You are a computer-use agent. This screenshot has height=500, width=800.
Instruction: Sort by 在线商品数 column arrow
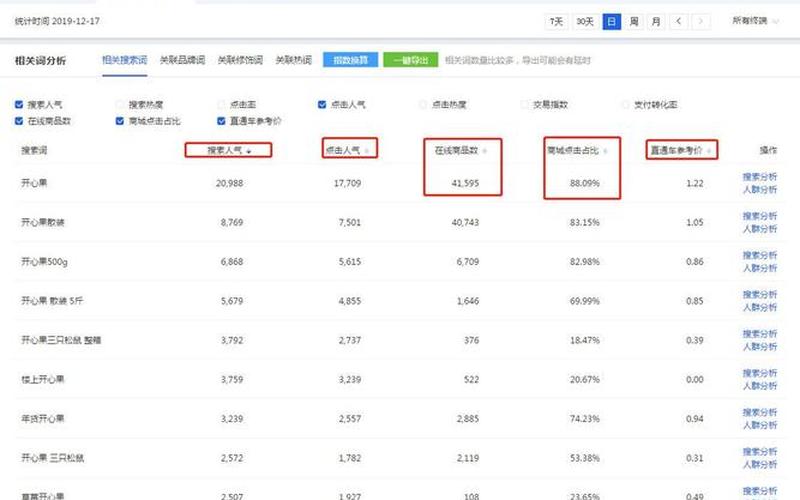point(485,151)
